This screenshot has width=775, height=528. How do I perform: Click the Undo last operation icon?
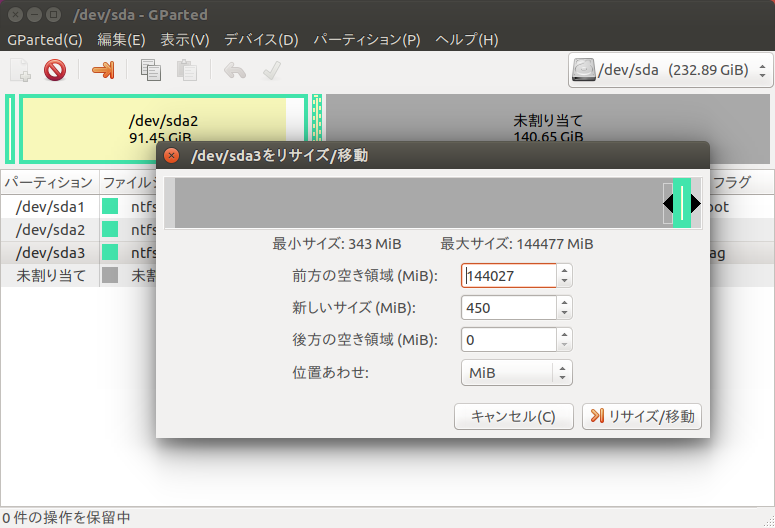click(235, 70)
